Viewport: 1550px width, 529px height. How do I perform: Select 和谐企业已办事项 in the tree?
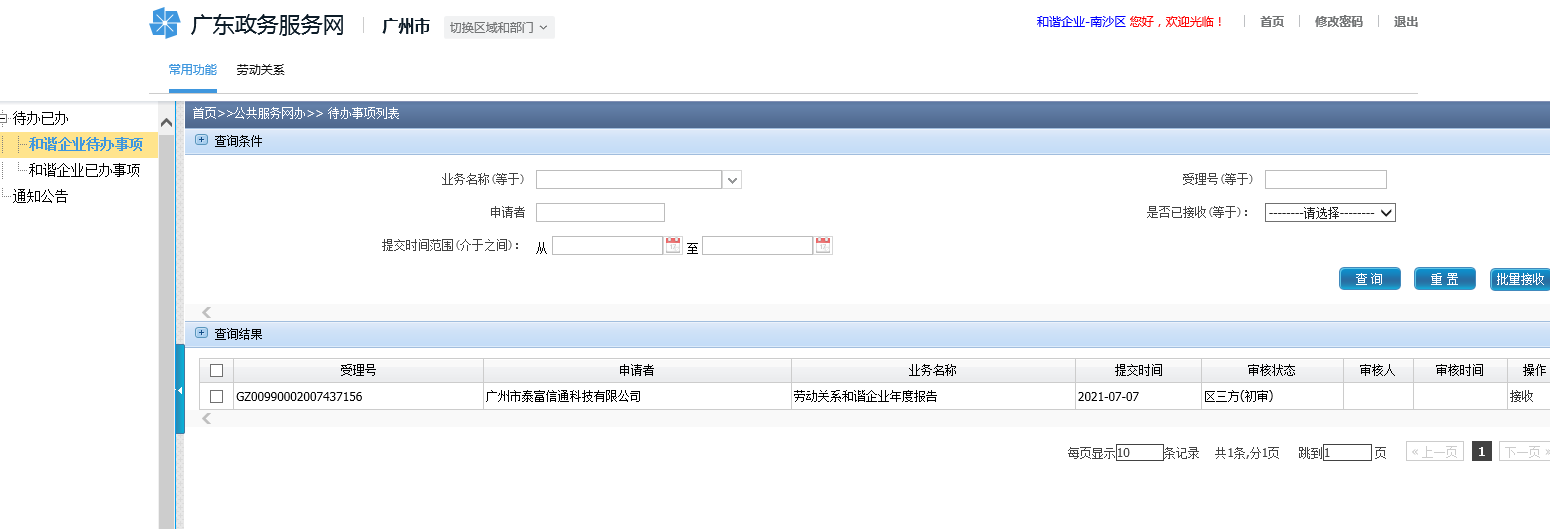coord(84,171)
